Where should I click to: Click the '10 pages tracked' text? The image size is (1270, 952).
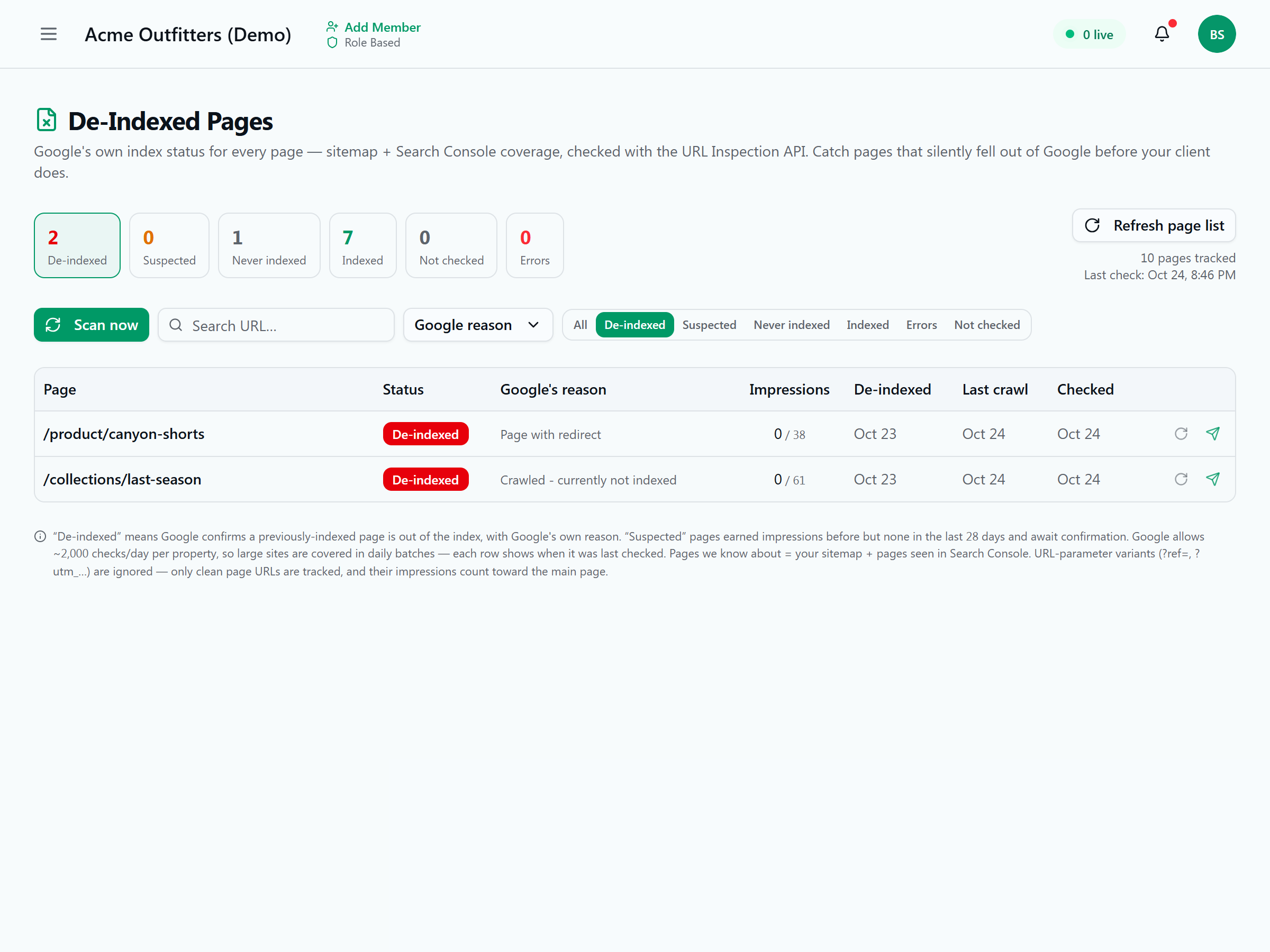(1187, 258)
